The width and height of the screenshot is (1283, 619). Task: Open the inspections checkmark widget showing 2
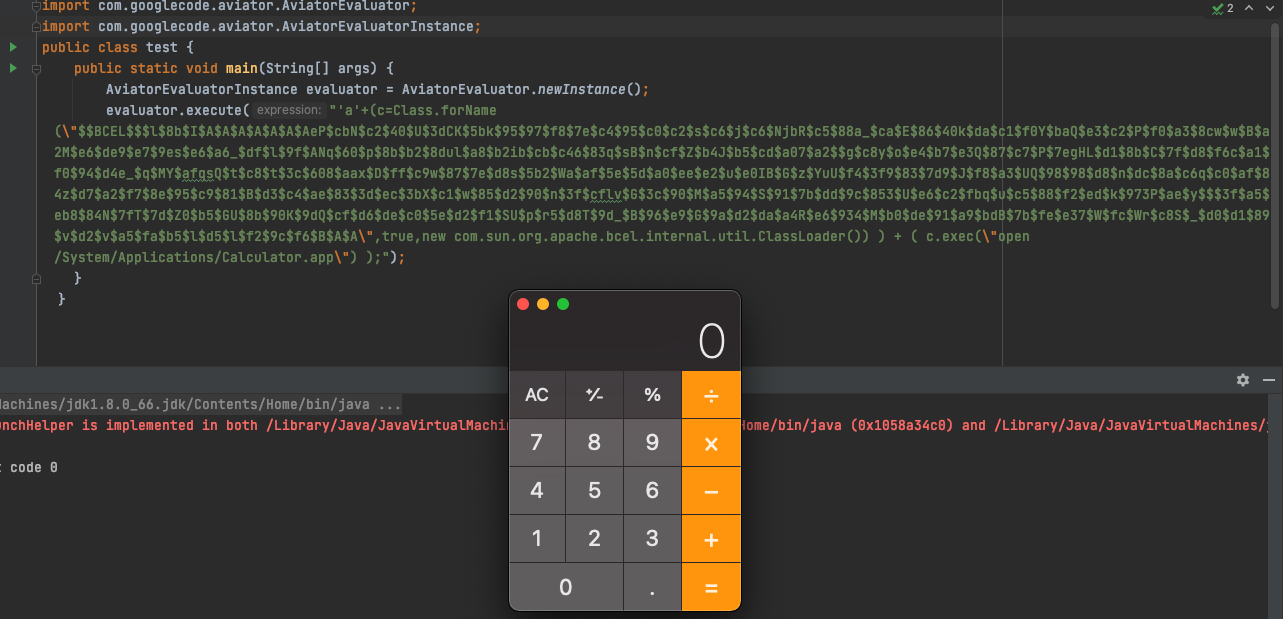pyautogui.click(x=1222, y=8)
